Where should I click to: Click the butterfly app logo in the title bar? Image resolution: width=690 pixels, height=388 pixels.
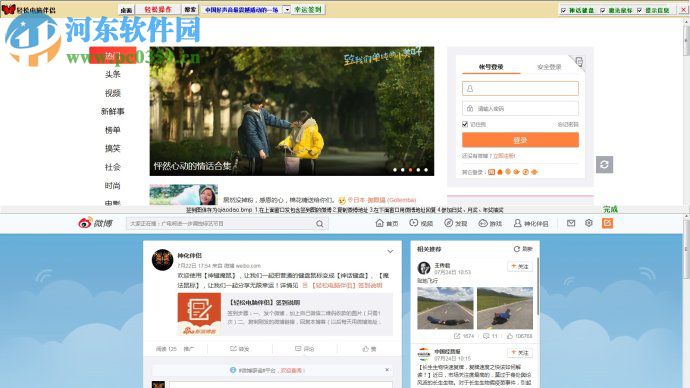click(x=8, y=9)
